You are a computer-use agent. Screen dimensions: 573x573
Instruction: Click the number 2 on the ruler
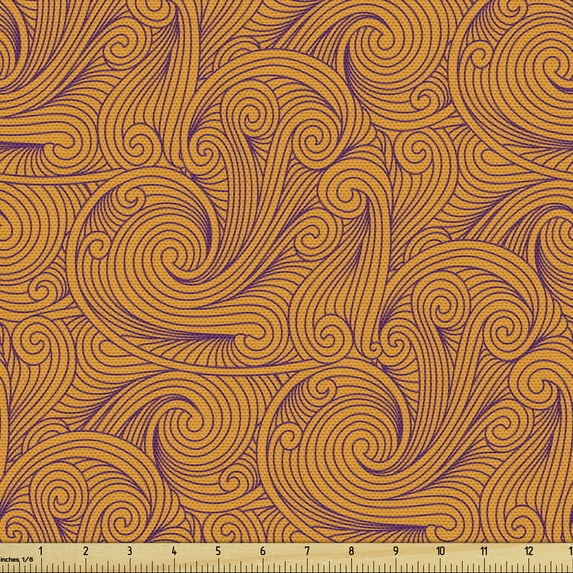tap(85, 550)
